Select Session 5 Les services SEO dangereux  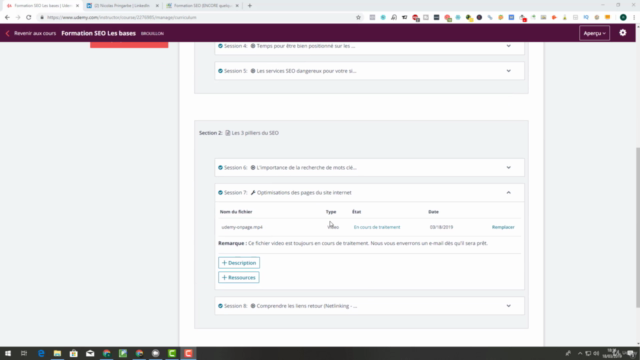(306, 71)
